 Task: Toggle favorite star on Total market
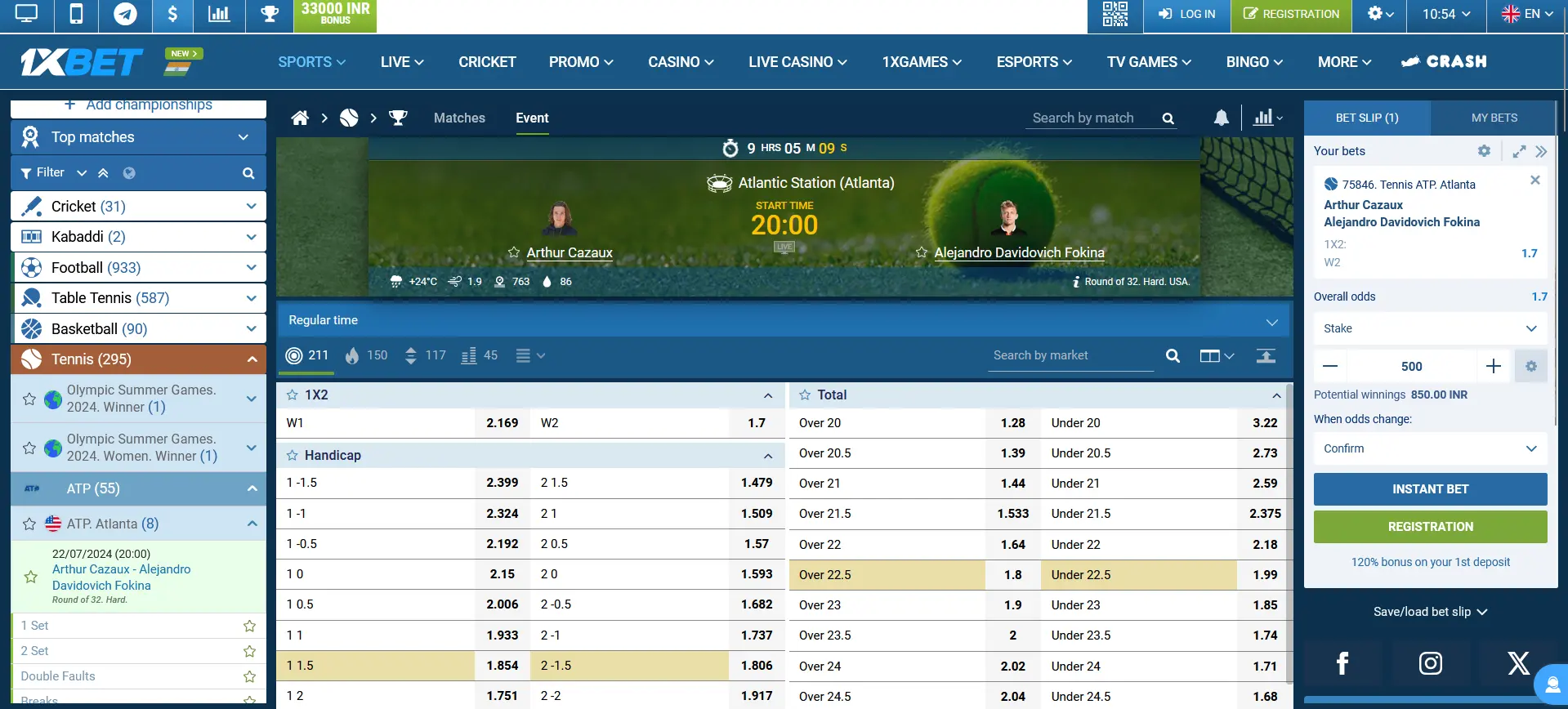pyautogui.click(x=805, y=395)
